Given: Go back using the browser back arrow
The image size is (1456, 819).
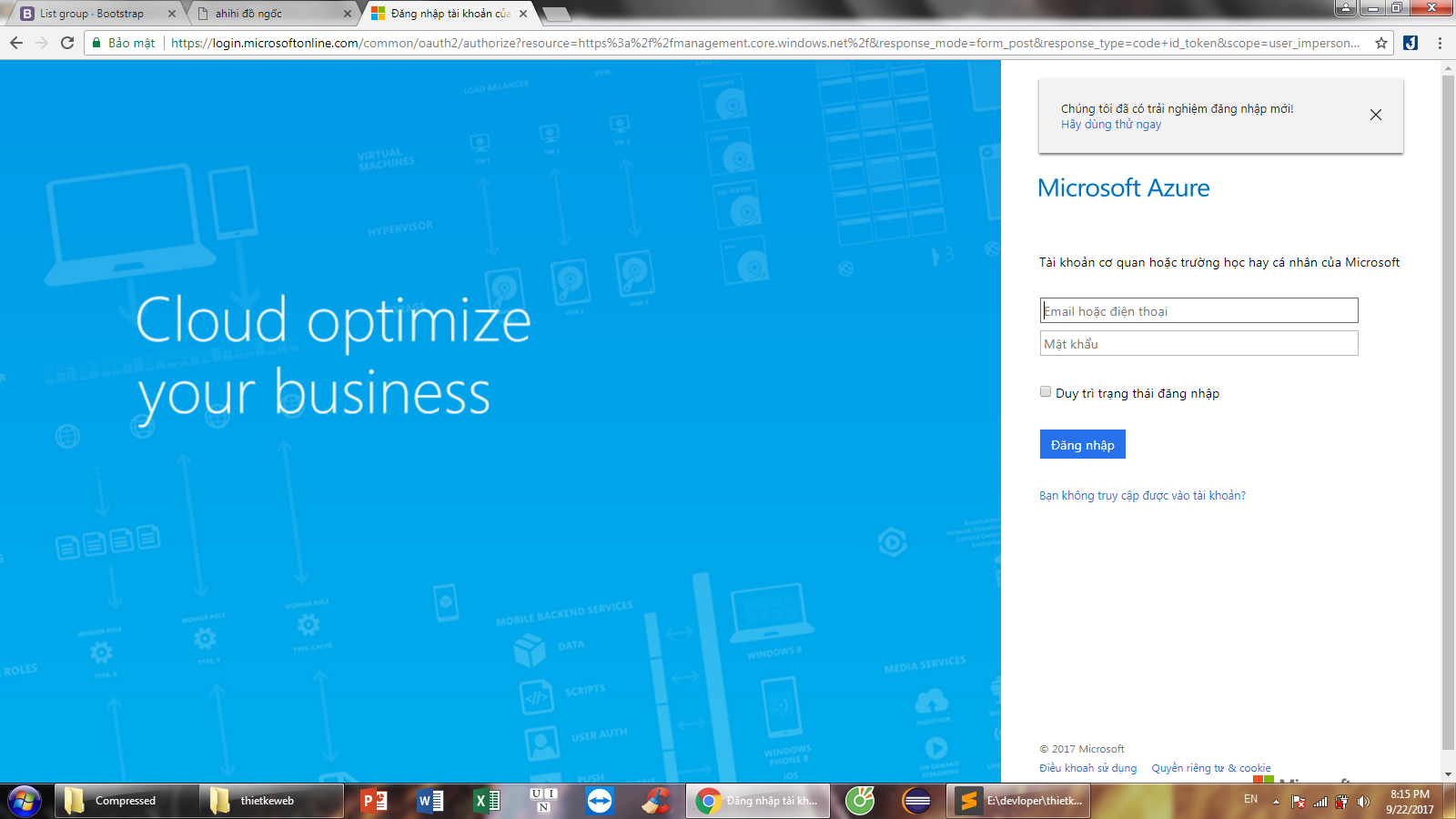Looking at the screenshot, I should (x=15, y=43).
